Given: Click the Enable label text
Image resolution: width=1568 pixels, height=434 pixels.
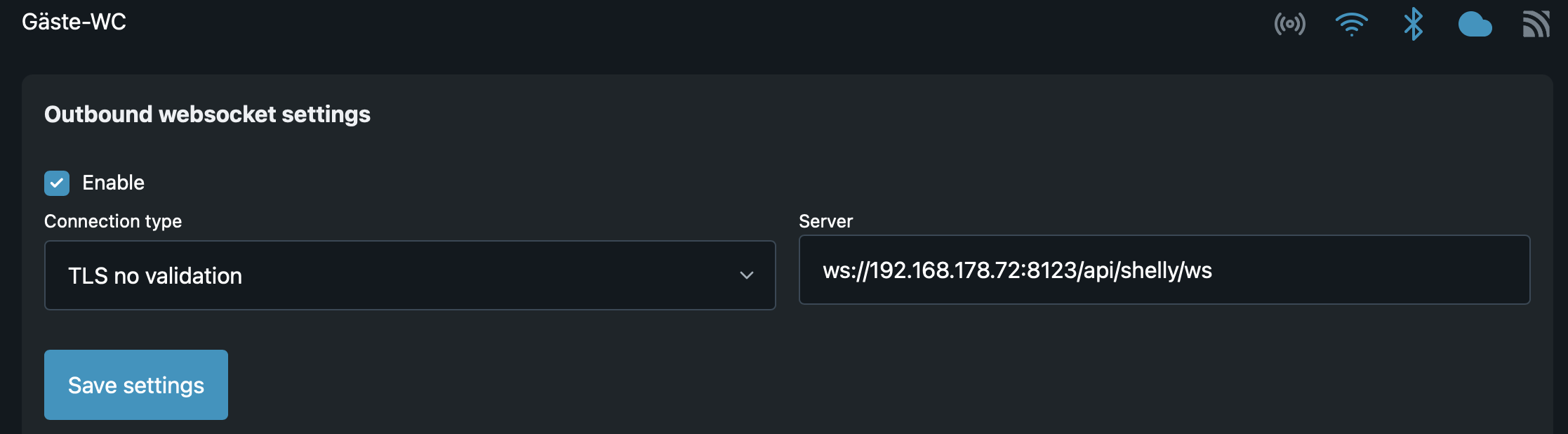Looking at the screenshot, I should (x=113, y=183).
